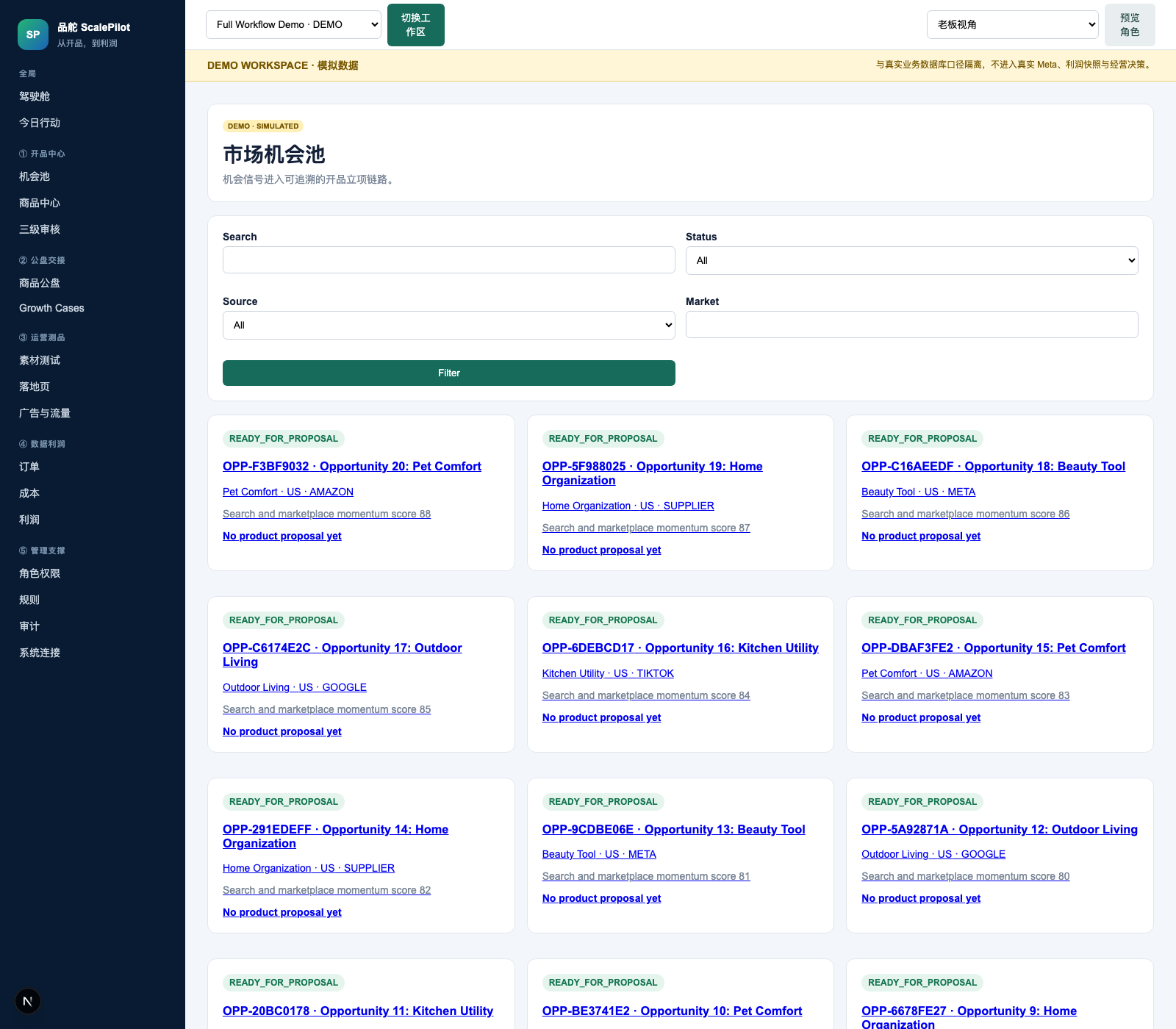Open 系统连接 in the sidebar
The image size is (1176, 1029).
coord(40,653)
